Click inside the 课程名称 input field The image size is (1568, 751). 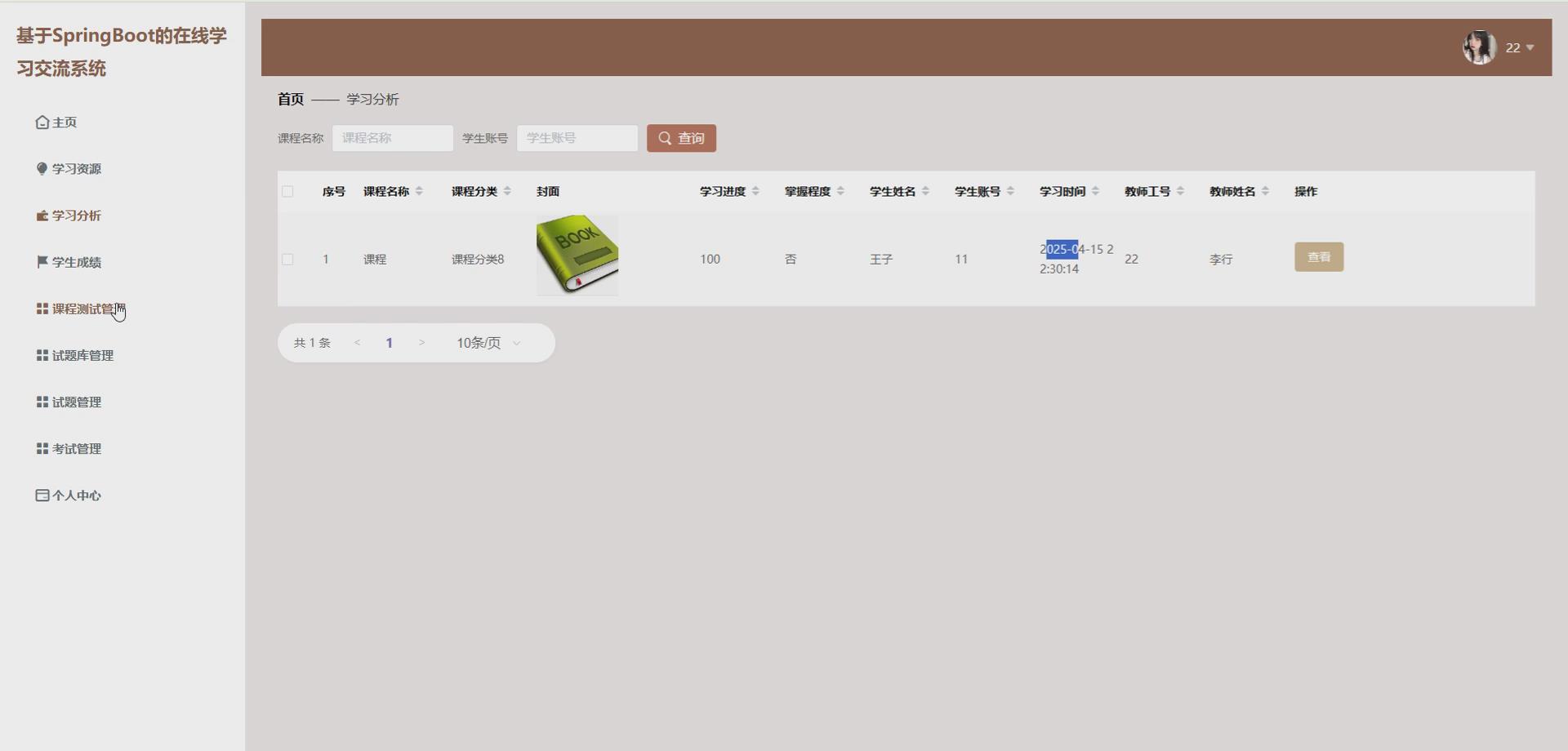(392, 138)
